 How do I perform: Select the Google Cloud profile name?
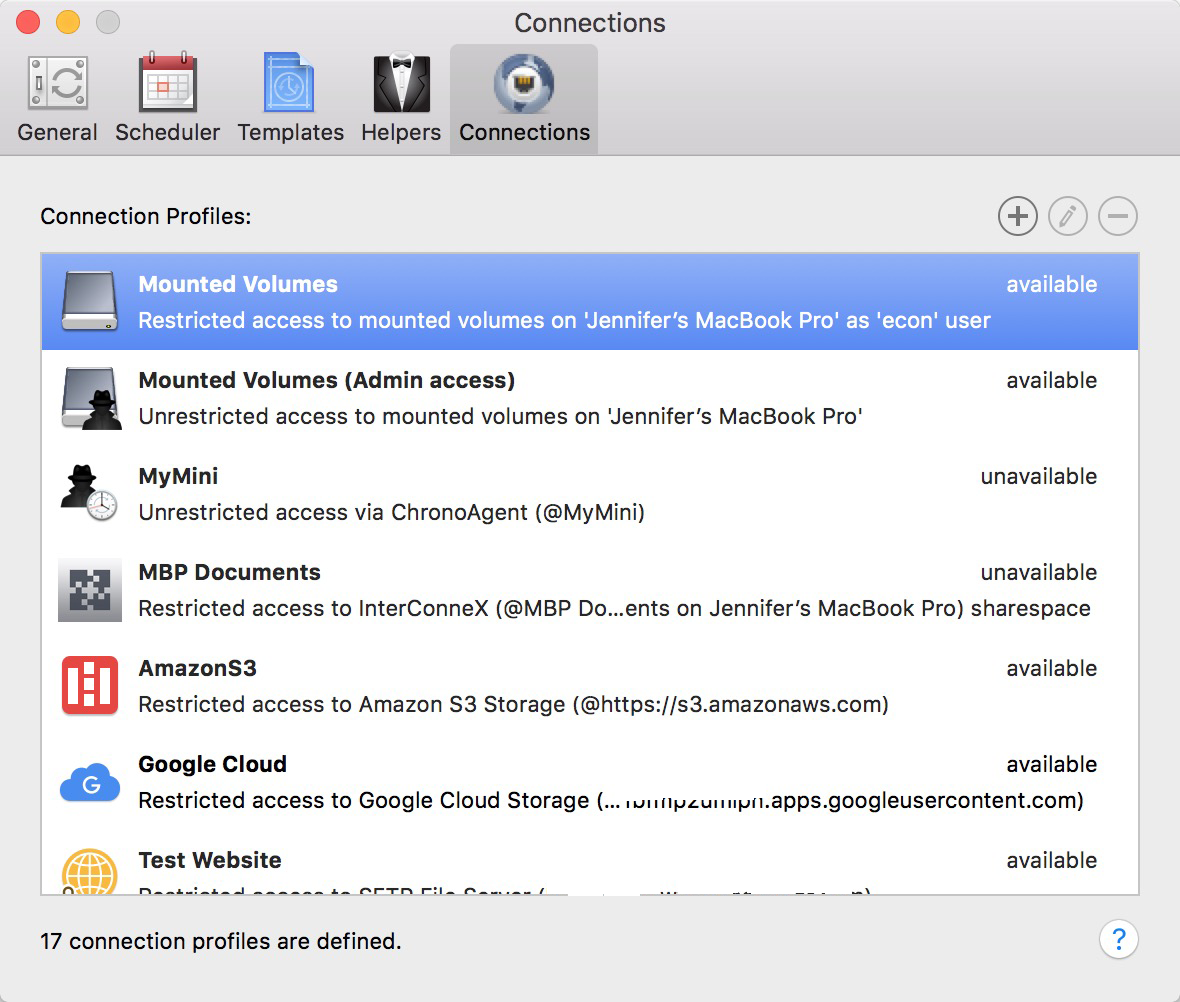tap(212, 764)
